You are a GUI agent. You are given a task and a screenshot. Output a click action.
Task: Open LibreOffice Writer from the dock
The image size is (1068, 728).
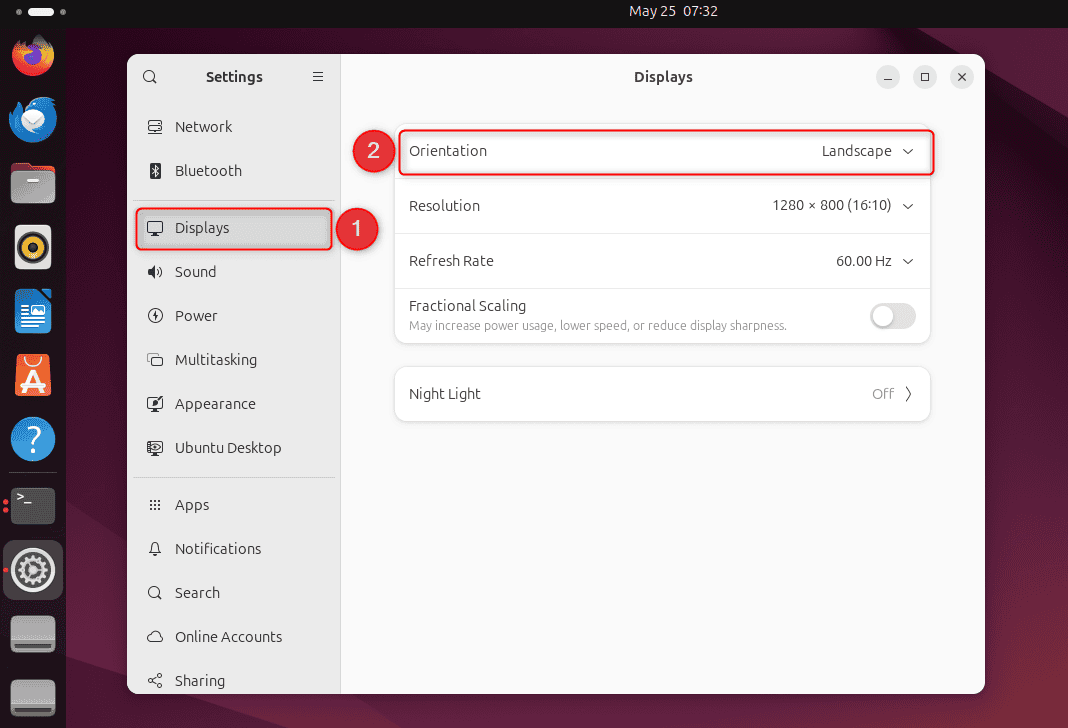click(33, 311)
